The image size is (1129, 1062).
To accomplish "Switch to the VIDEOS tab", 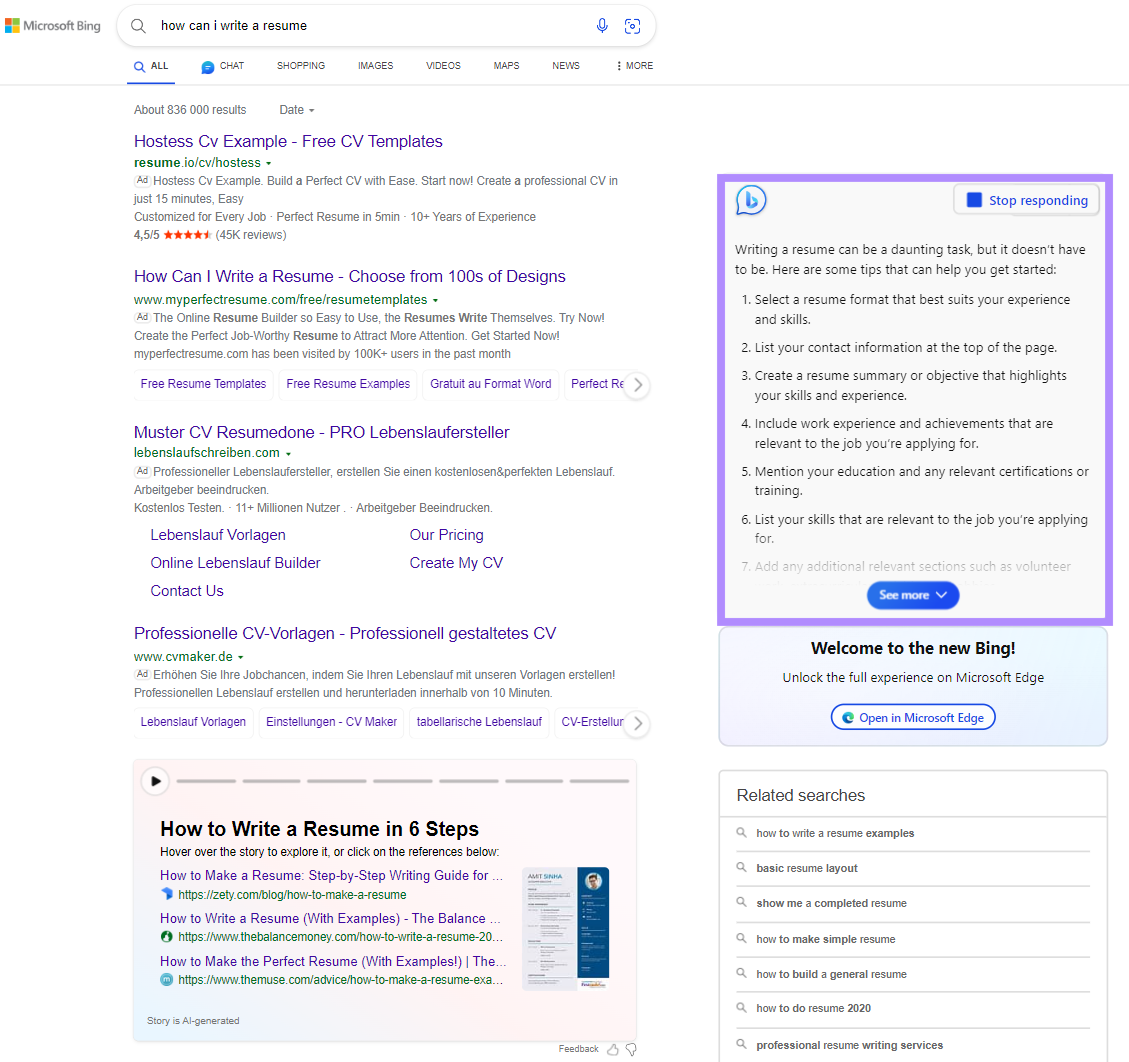I will 443,65.
